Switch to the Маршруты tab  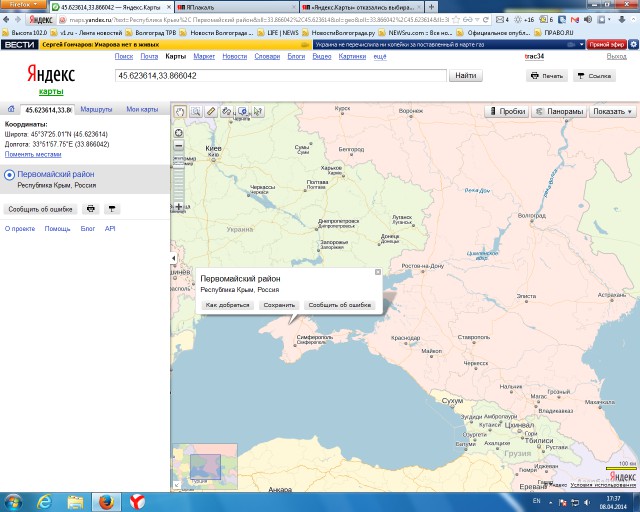coord(96,109)
